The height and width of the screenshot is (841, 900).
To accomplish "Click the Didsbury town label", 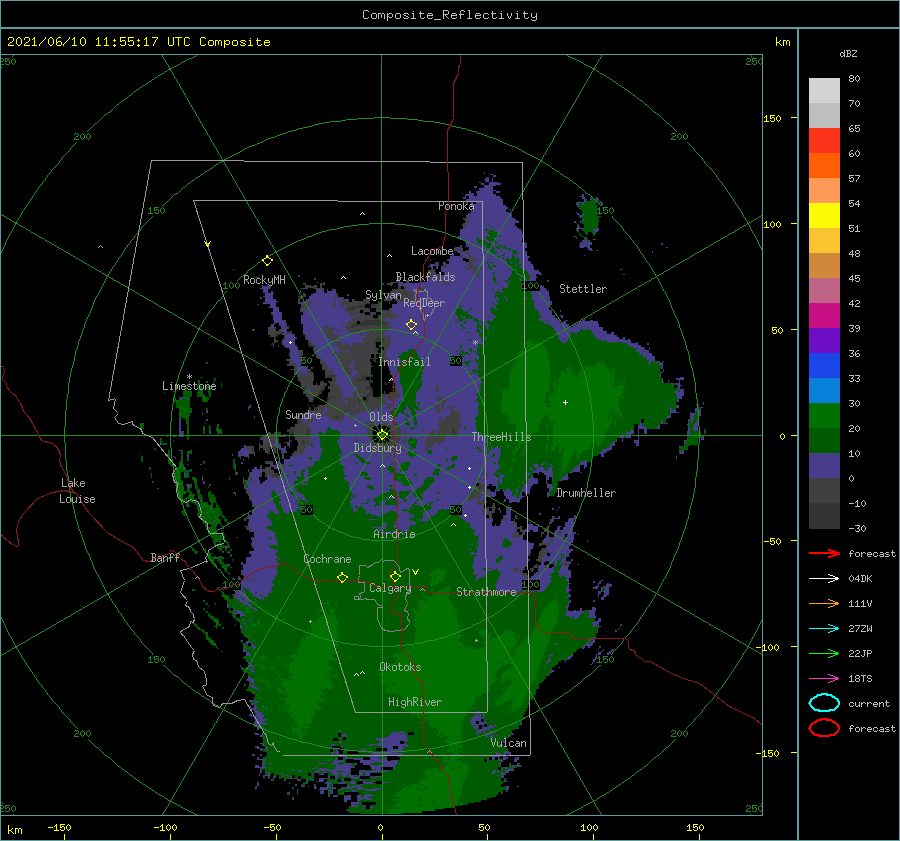I will point(377,448).
